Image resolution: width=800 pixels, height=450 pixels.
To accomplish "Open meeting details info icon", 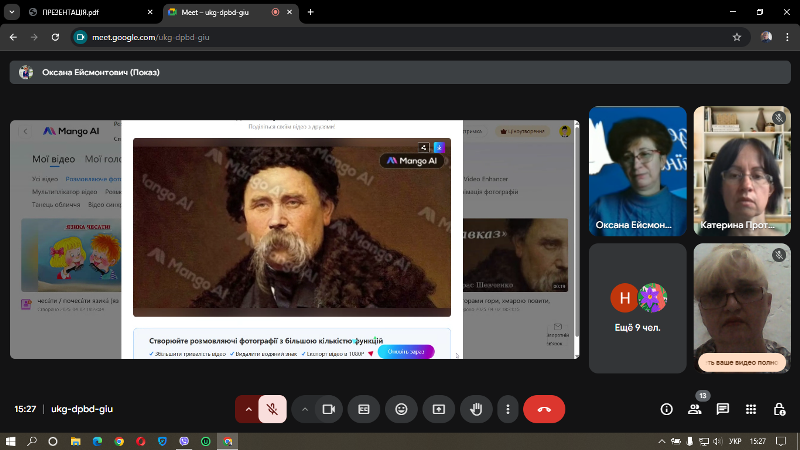I will pos(666,409).
